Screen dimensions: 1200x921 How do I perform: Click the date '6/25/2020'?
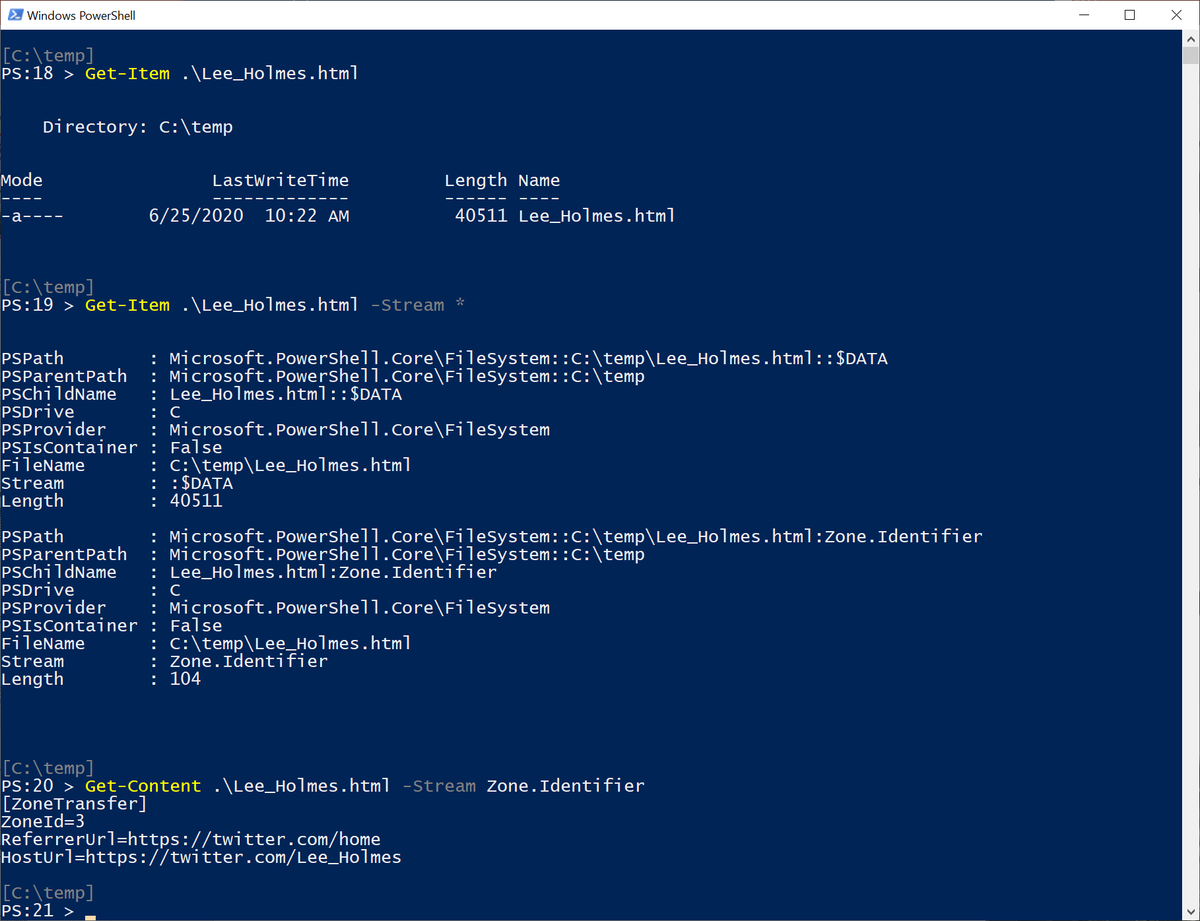pyautogui.click(x=196, y=216)
